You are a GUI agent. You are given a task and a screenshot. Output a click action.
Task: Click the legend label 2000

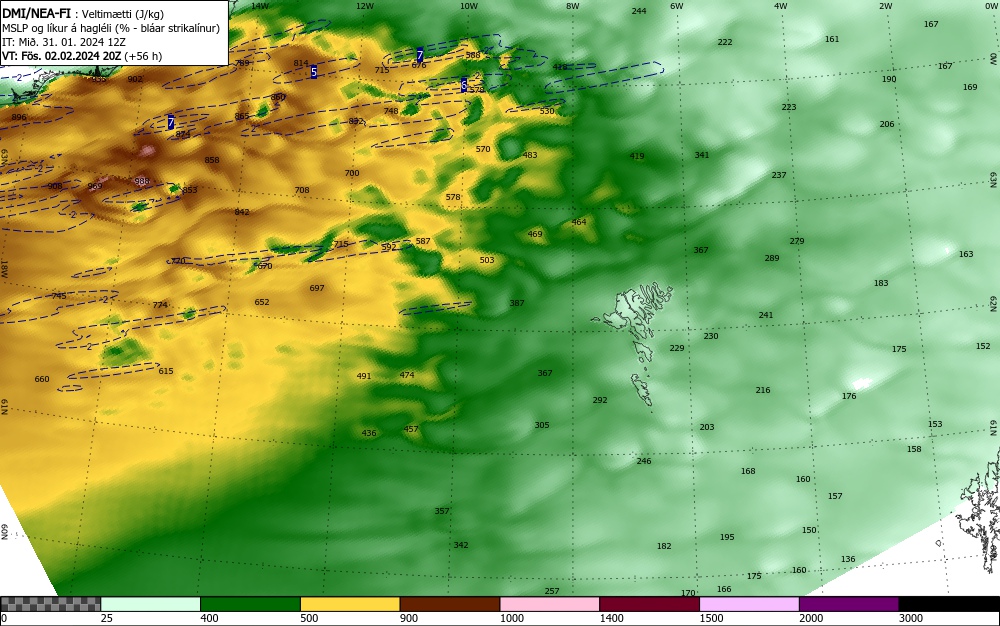click(x=811, y=618)
